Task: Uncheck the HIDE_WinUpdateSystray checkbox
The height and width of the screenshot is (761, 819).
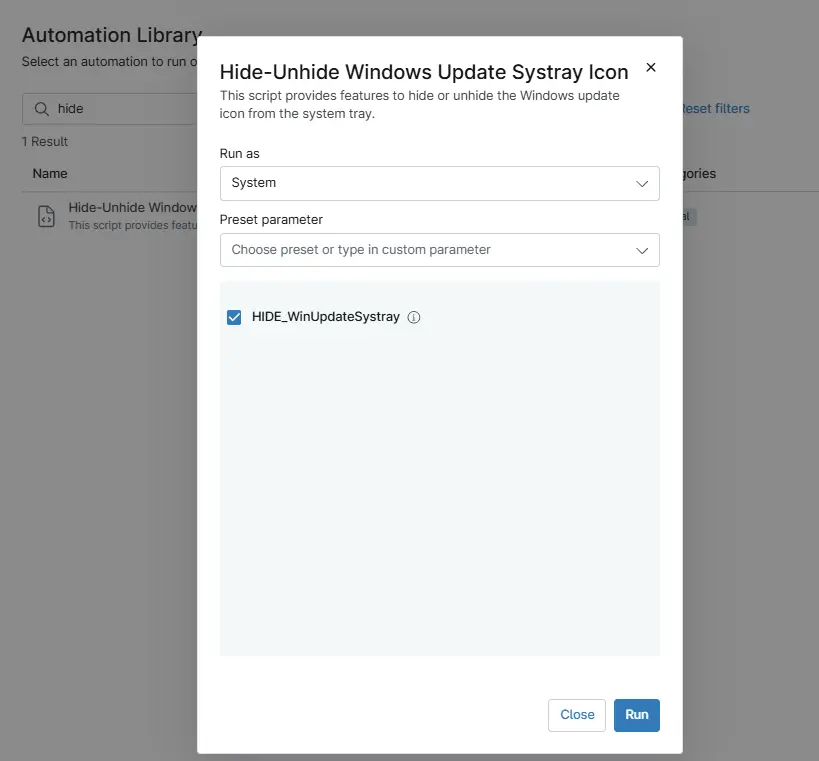Action: pyautogui.click(x=234, y=317)
